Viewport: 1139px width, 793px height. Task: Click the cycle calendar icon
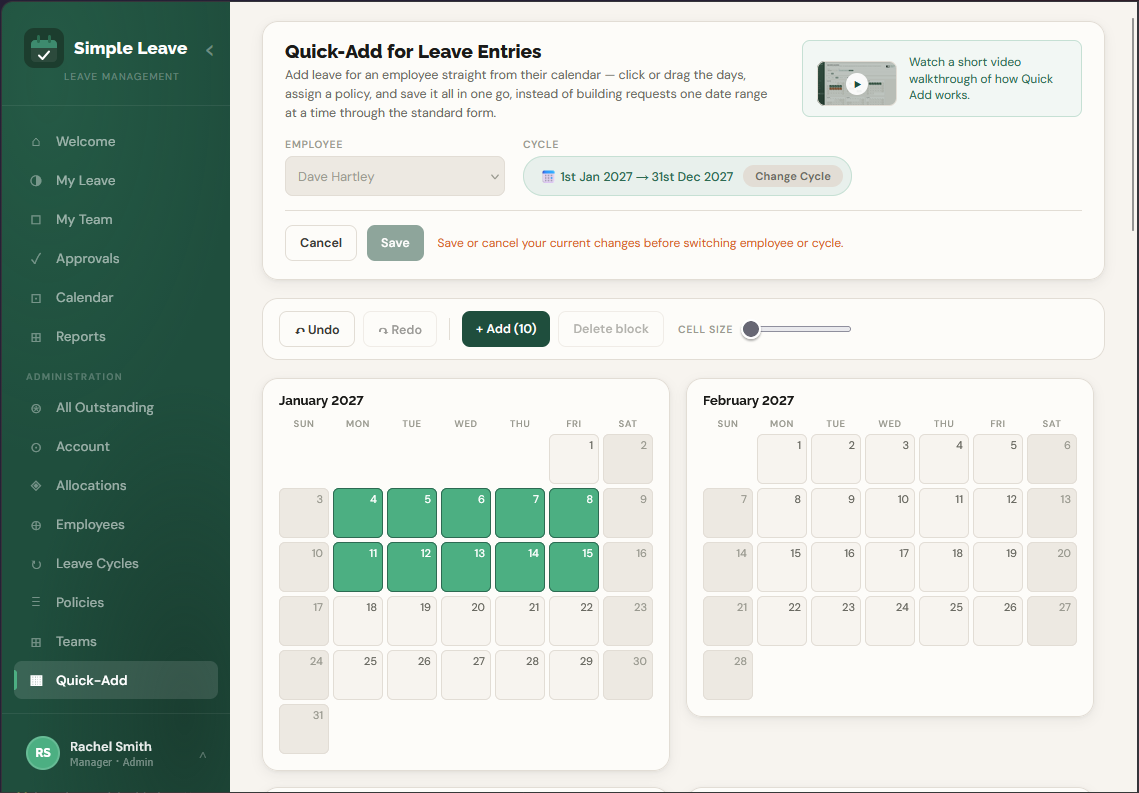pos(548,176)
